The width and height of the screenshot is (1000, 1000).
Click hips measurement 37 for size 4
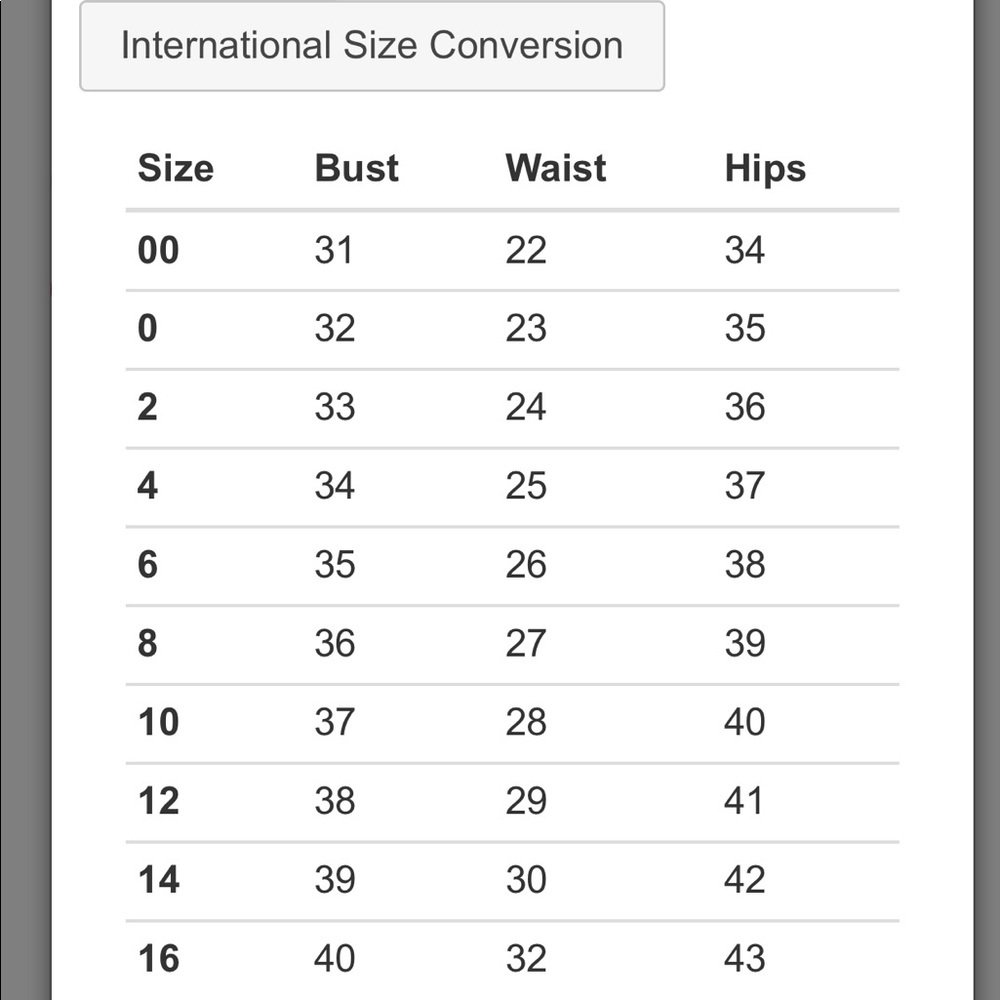(744, 486)
